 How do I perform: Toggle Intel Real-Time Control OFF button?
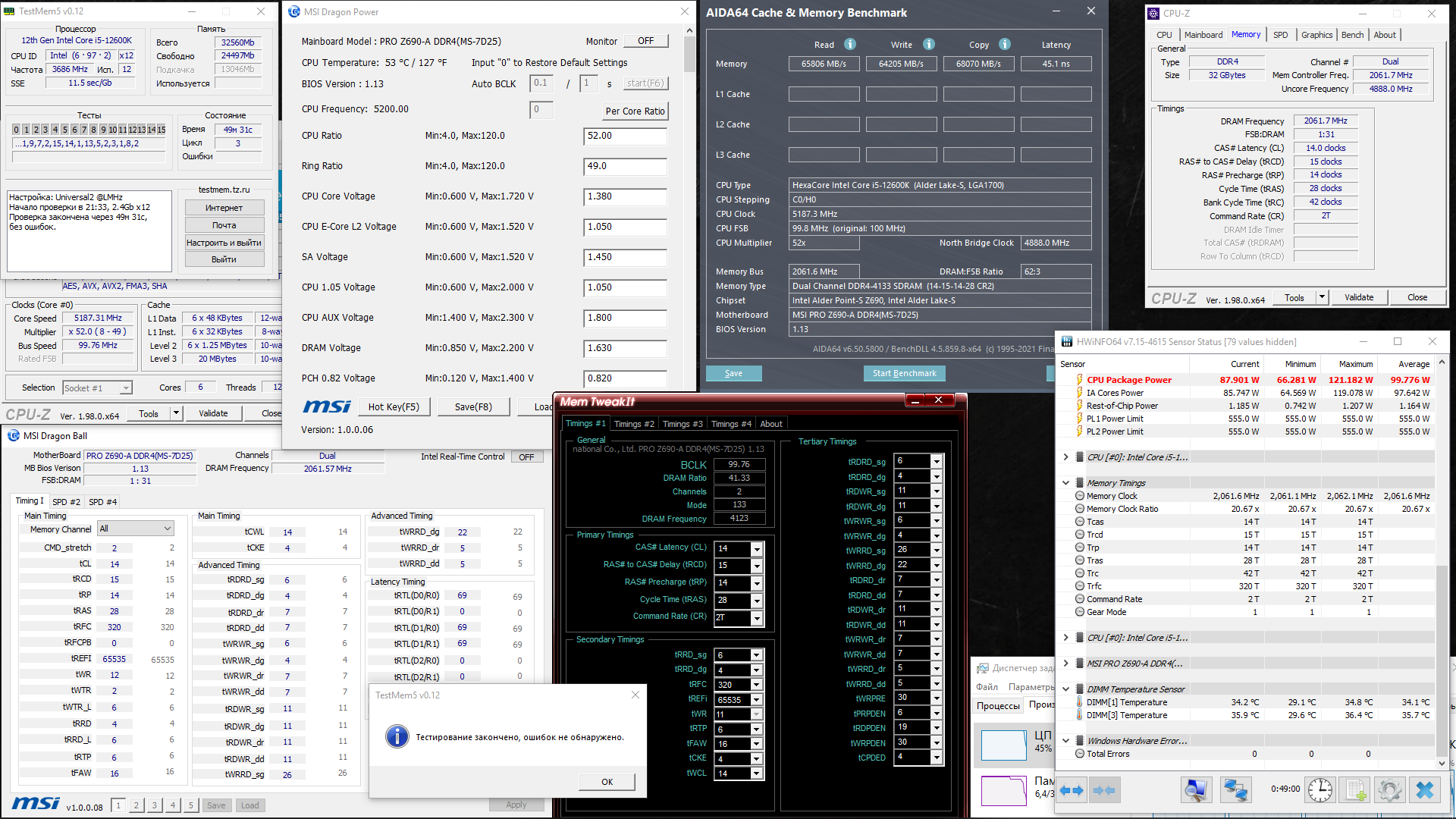526,457
